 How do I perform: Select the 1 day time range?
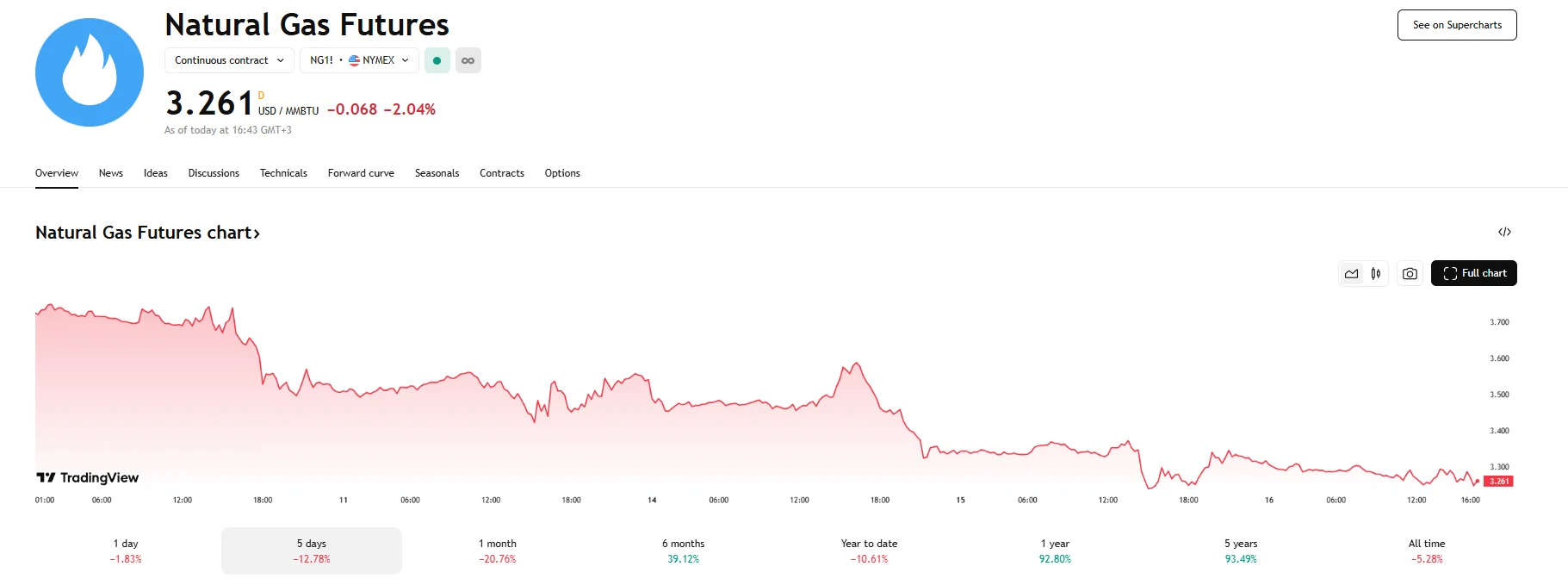coord(126,551)
